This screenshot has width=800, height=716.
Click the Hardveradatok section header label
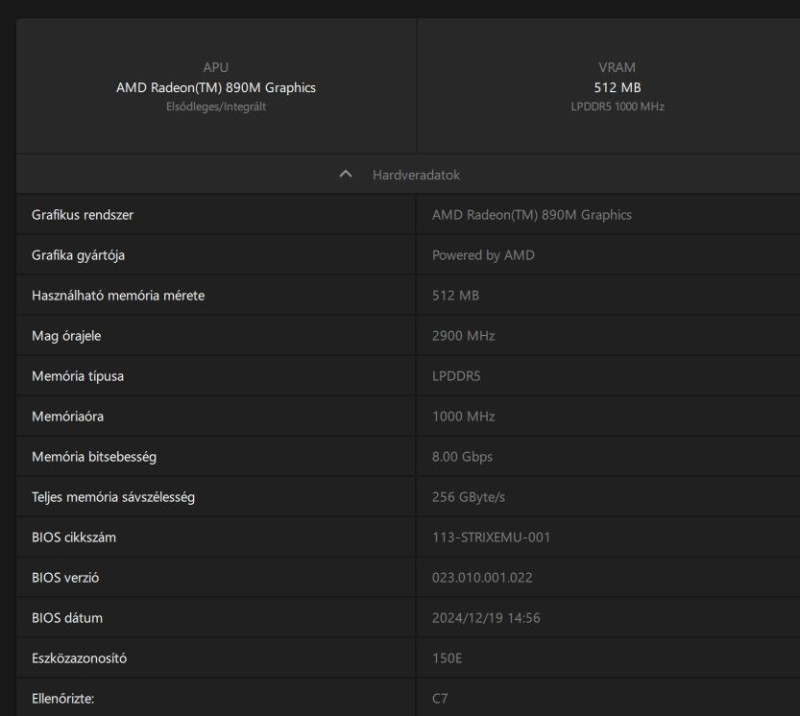pyautogui.click(x=416, y=174)
